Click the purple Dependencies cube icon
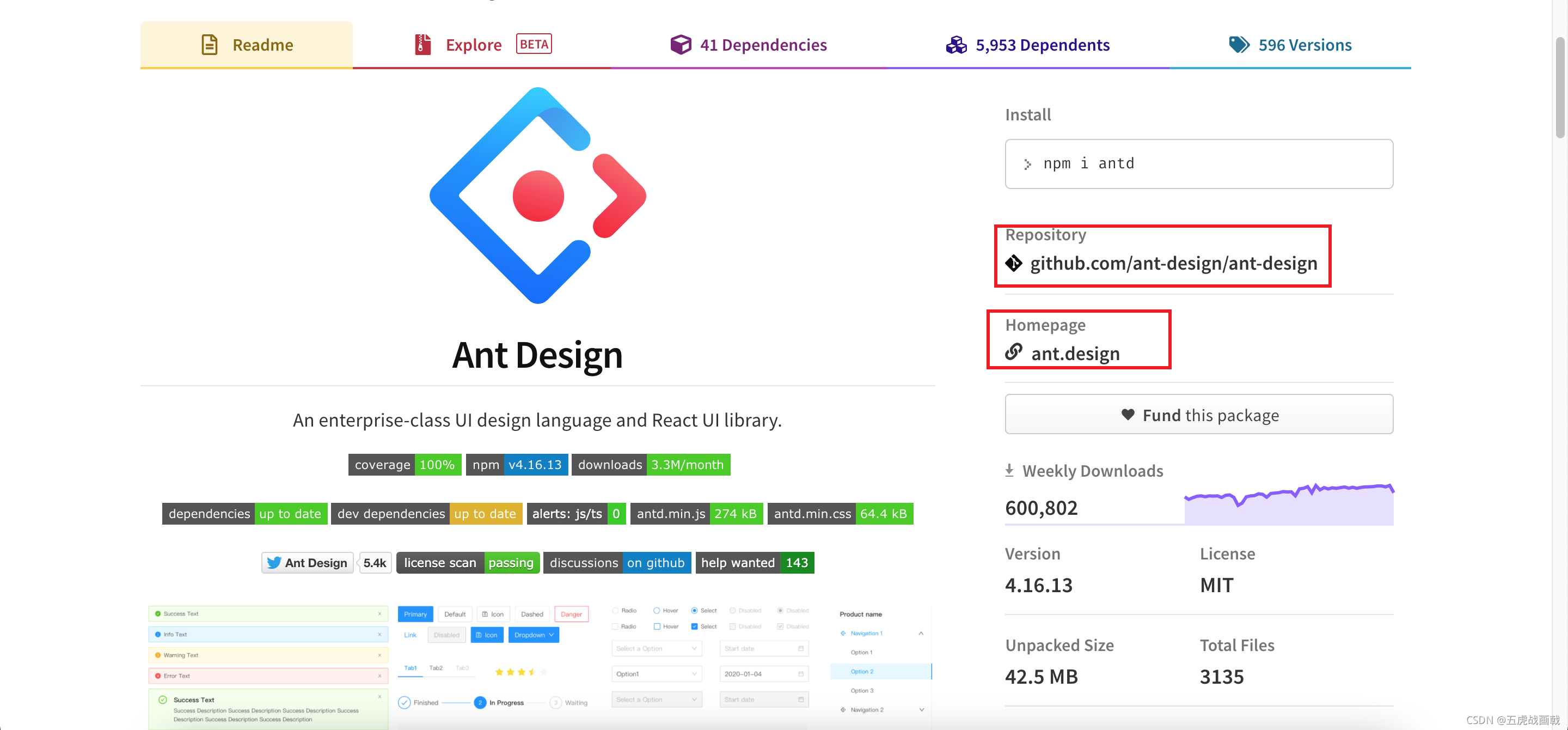Image resolution: width=1568 pixels, height=730 pixels. pyautogui.click(x=680, y=45)
